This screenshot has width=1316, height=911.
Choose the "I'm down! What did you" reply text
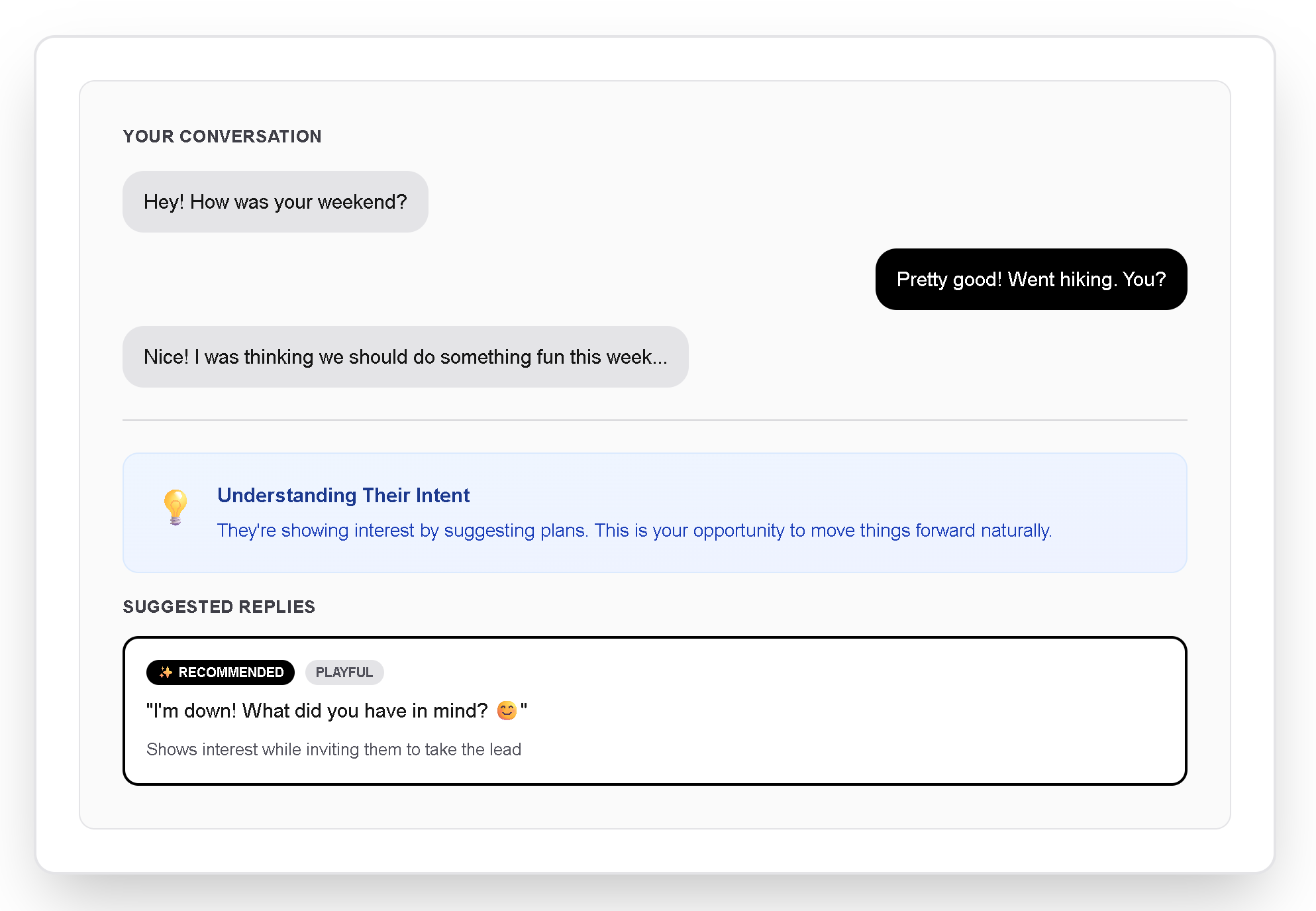pos(317,711)
